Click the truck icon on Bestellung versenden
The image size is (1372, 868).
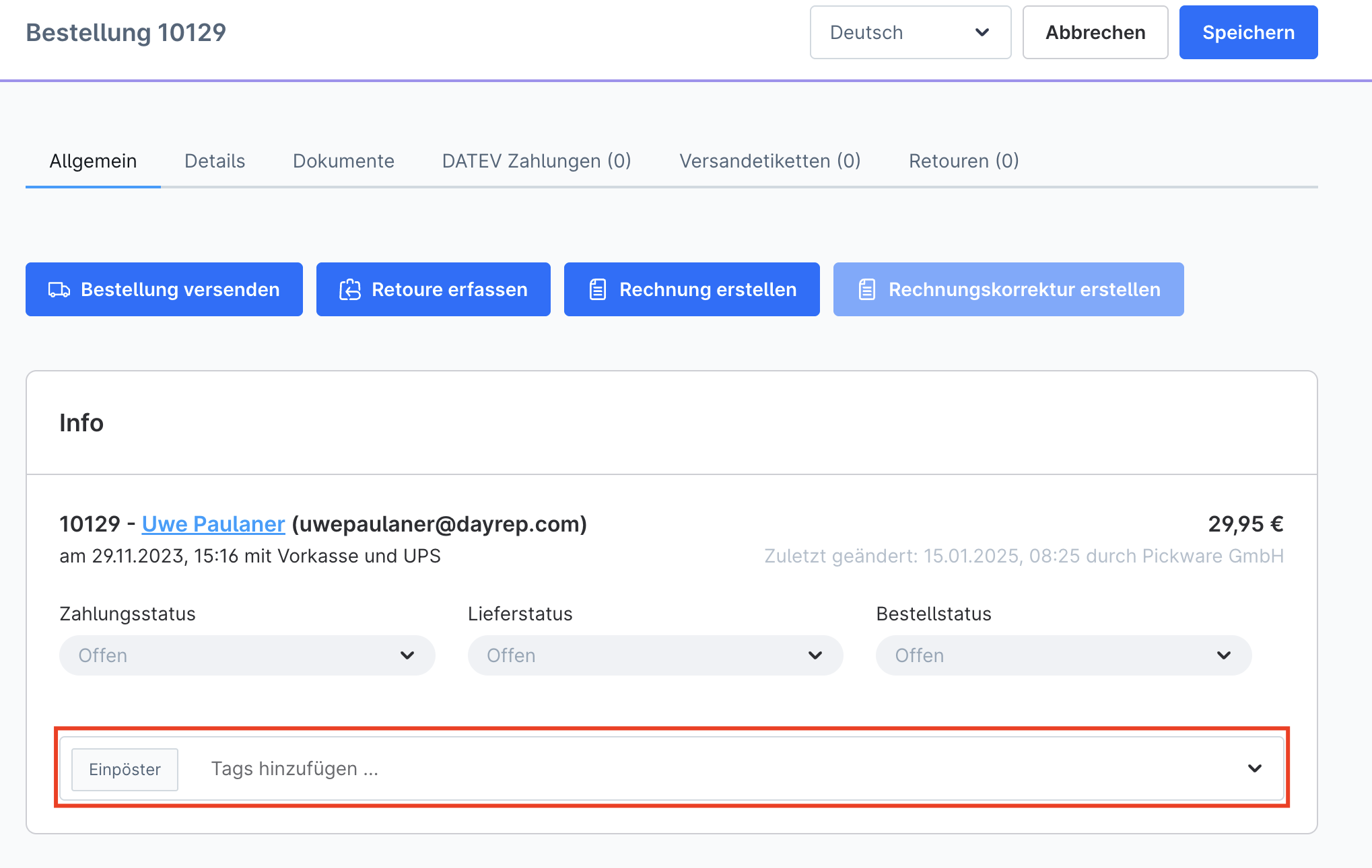coord(59,290)
